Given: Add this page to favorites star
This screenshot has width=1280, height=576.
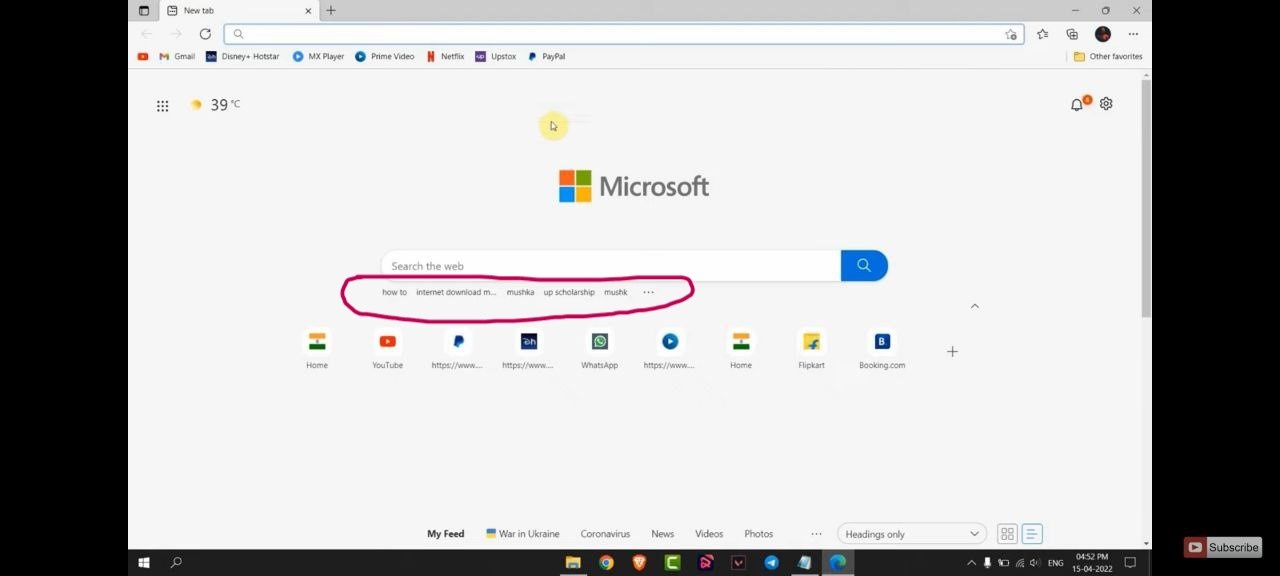Looking at the screenshot, I should point(1011,34).
